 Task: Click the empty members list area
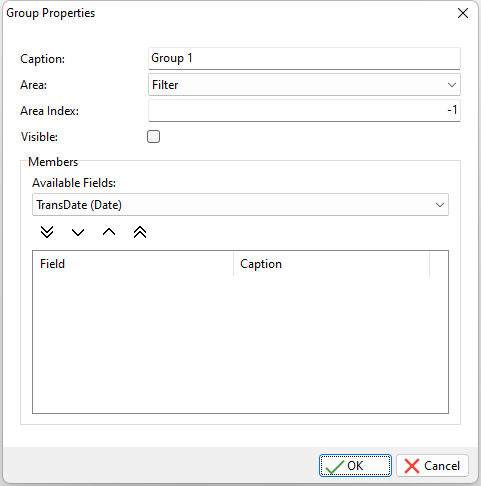click(240, 344)
